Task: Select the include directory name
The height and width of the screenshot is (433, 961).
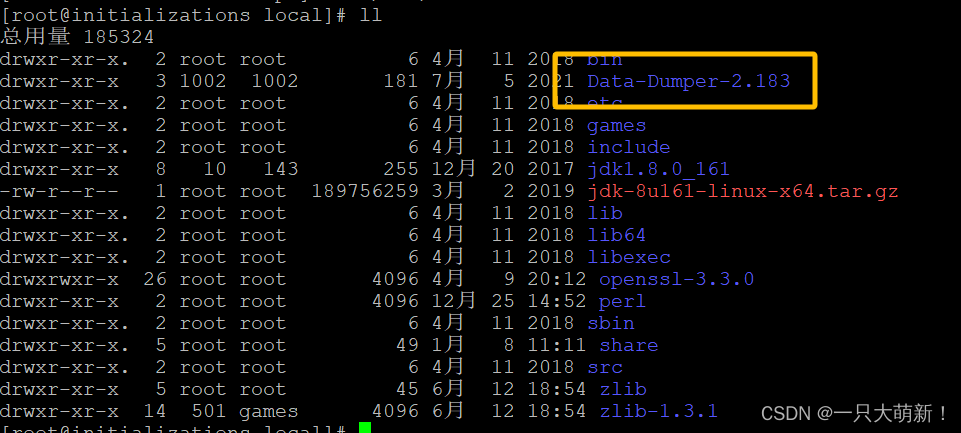Action: (x=629, y=147)
